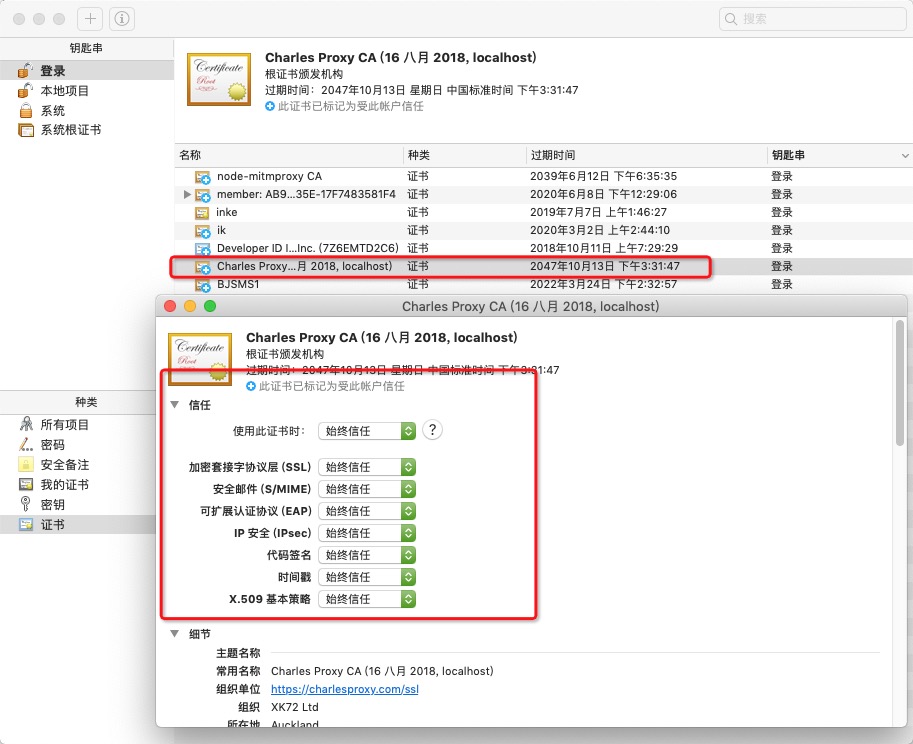Viewport: 913px width, 744px height.
Task: Collapse the 细节 section
Action: [175, 633]
